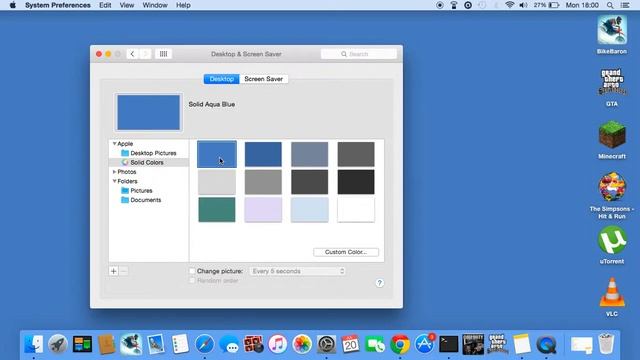Open Contacts book icon in Dock

pos(107,344)
